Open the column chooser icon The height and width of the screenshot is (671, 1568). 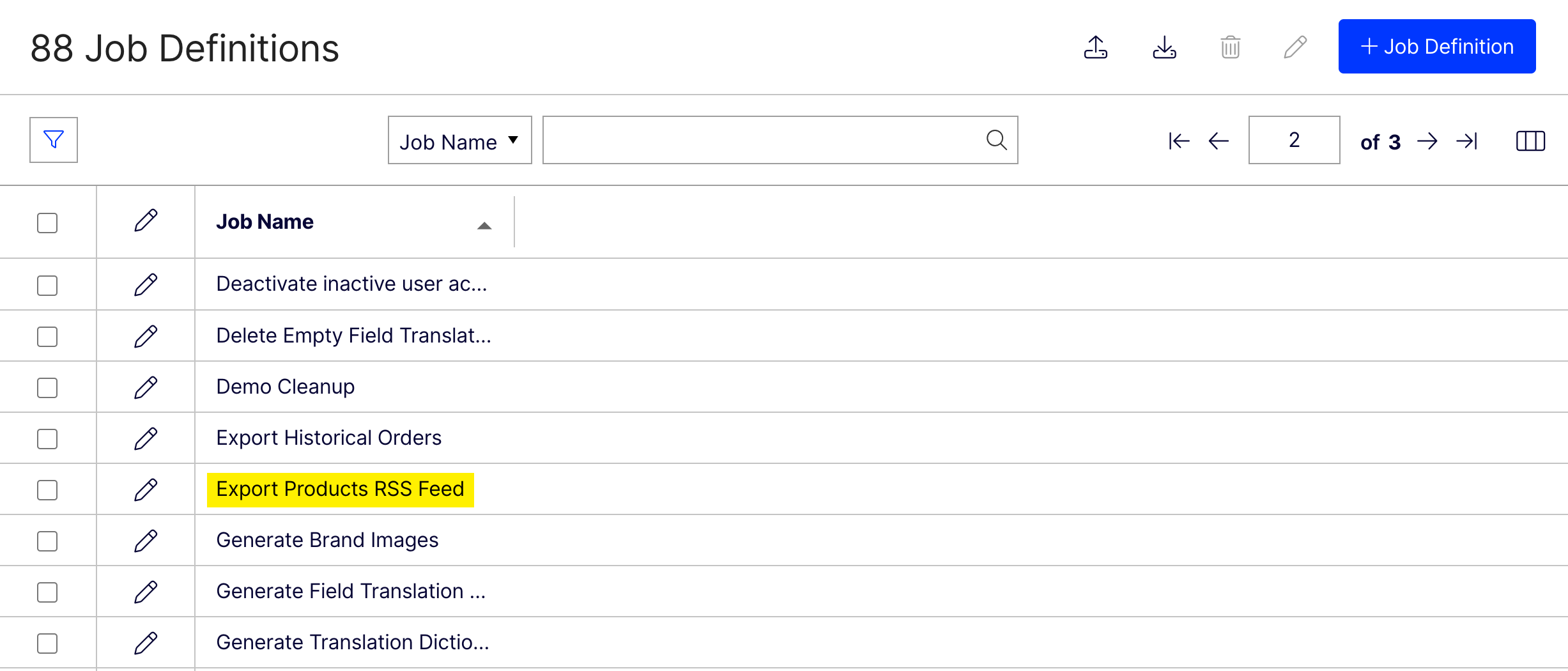pyautogui.click(x=1530, y=141)
